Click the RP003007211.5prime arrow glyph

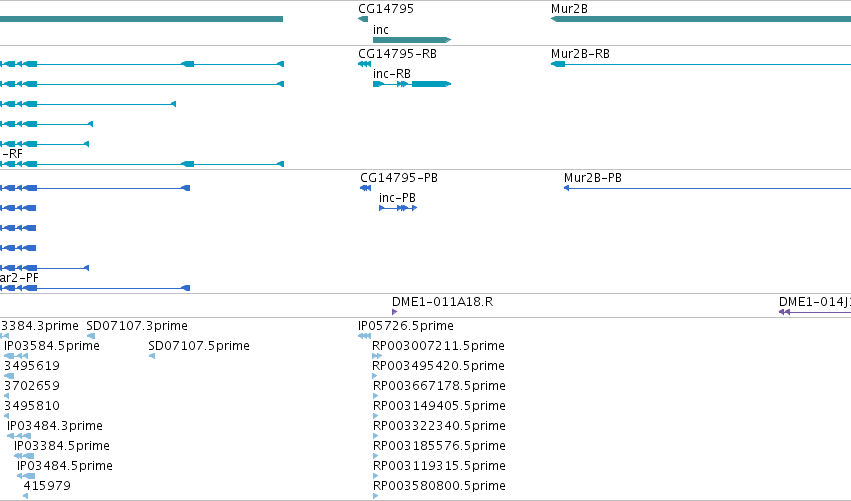[x=377, y=356]
